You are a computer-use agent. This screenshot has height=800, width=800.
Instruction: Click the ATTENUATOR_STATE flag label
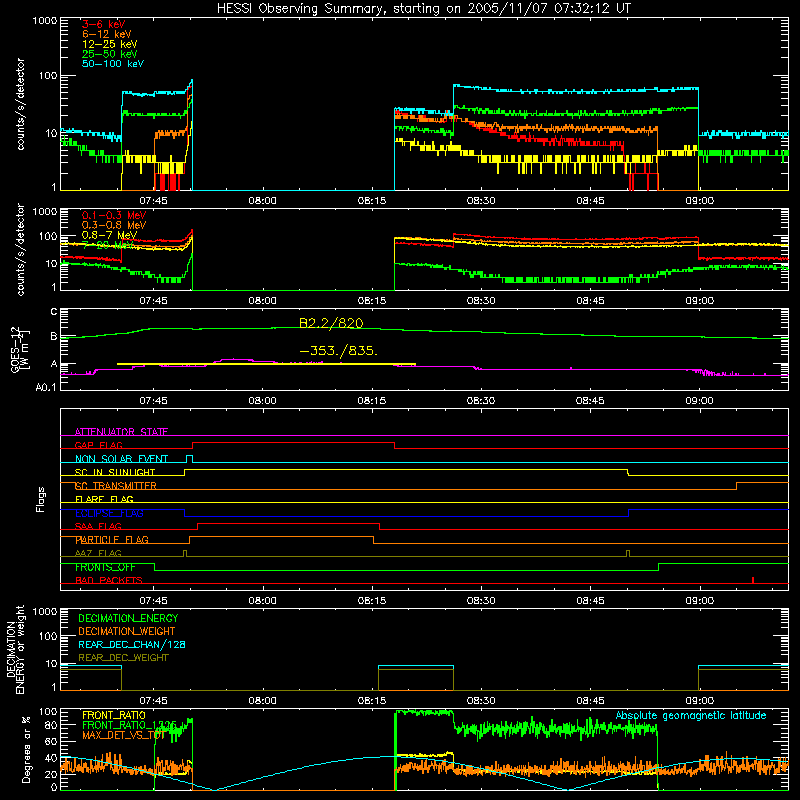click(121, 432)
